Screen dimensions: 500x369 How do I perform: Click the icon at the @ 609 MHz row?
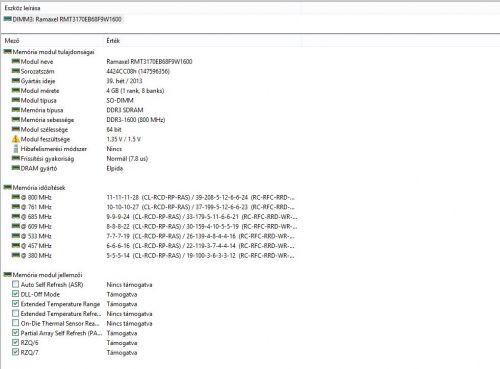16,226
